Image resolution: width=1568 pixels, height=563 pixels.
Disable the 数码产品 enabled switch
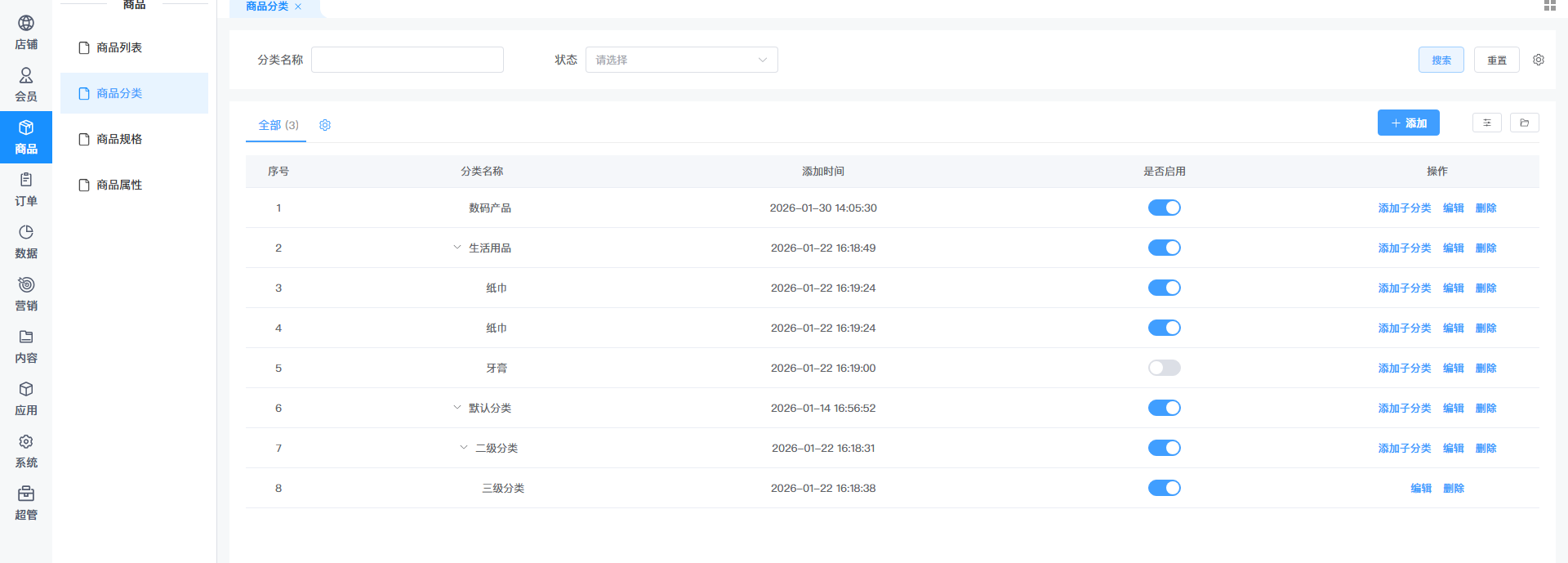pos(1165,208)
